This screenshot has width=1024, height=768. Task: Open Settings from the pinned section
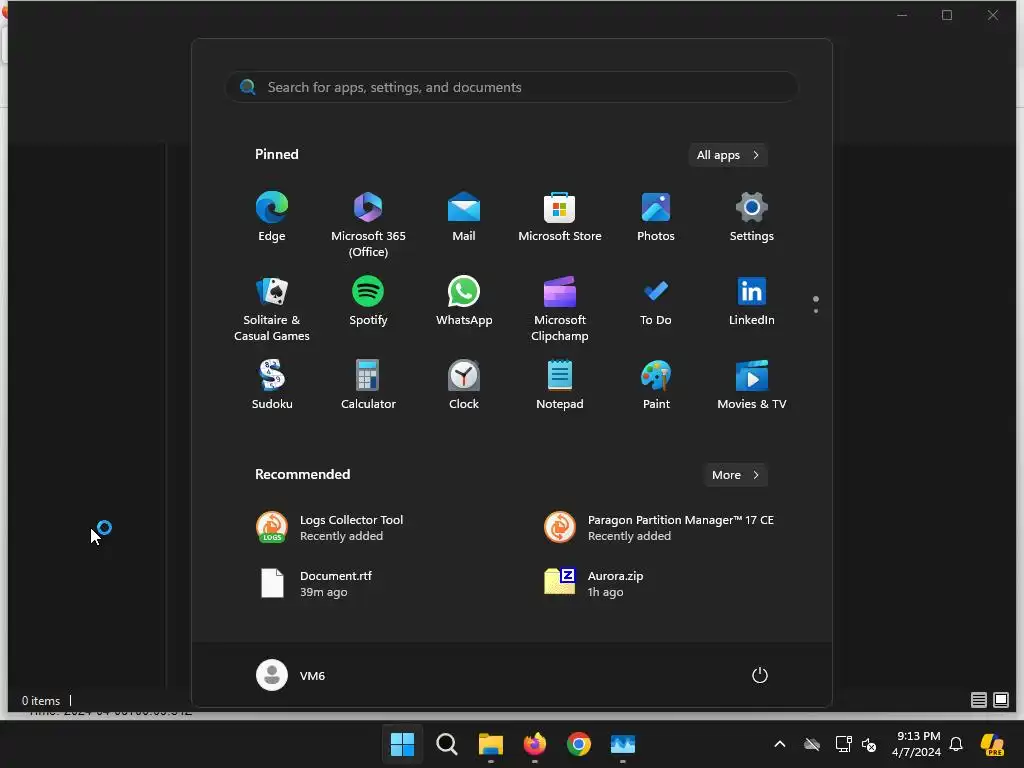pyautogui.click(x=752, y=216)
